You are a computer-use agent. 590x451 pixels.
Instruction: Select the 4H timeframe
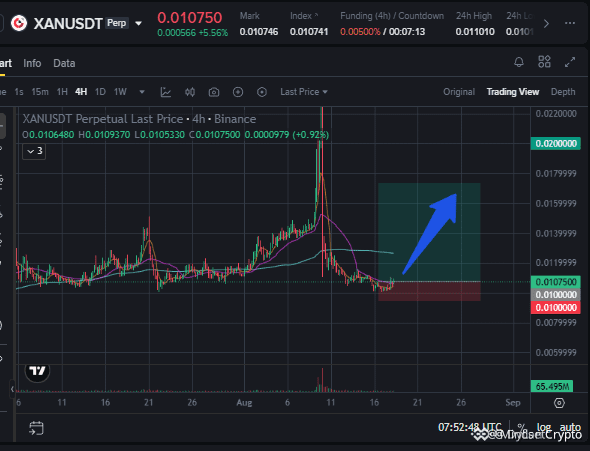click(x=81, y=92)
